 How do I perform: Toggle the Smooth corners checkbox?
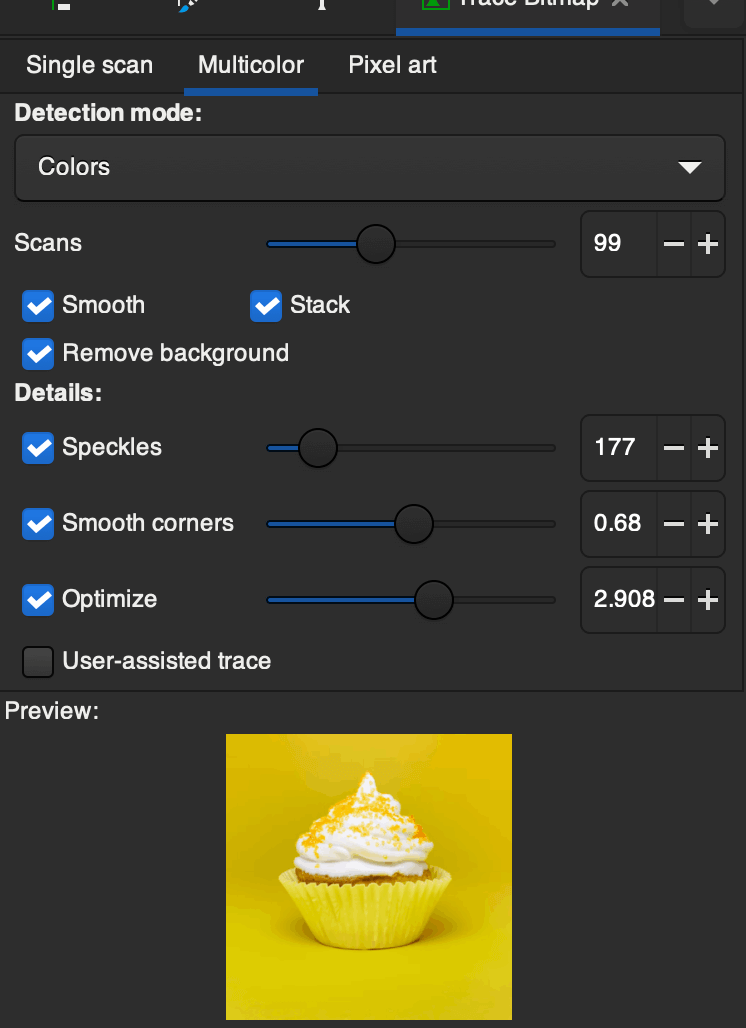pos(38,523)
